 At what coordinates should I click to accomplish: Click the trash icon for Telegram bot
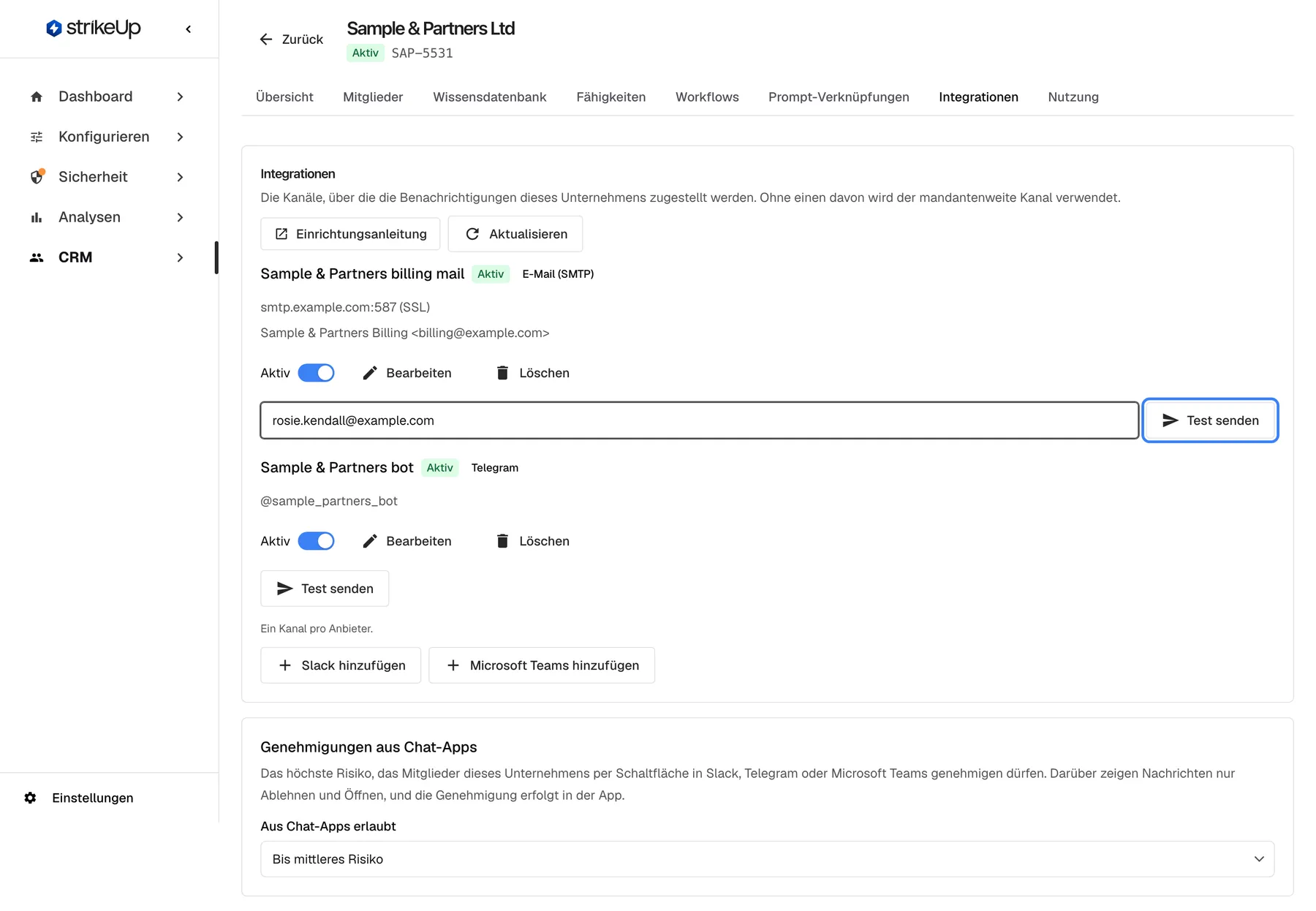coord(502,541)
